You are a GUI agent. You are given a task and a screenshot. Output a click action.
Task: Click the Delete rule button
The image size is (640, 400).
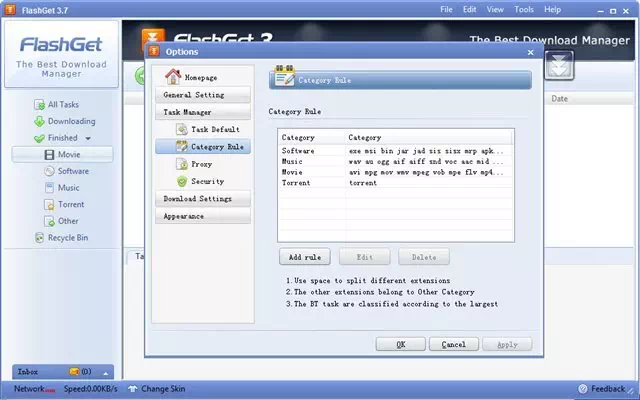[x=424, y=257]
